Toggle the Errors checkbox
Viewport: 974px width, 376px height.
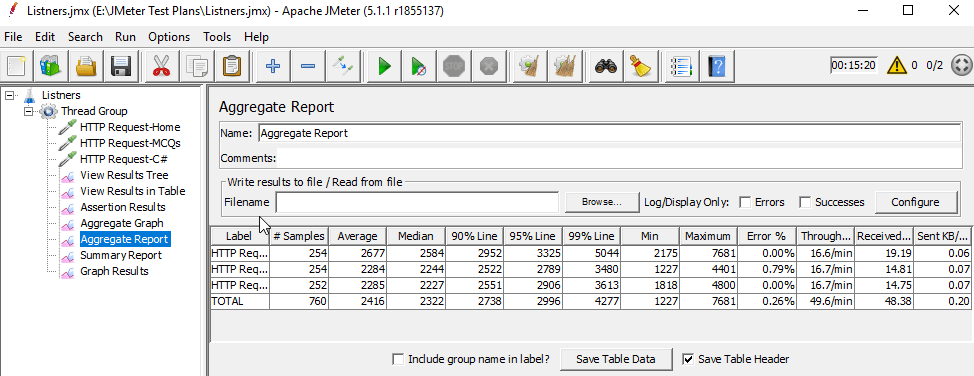[745, 202]
